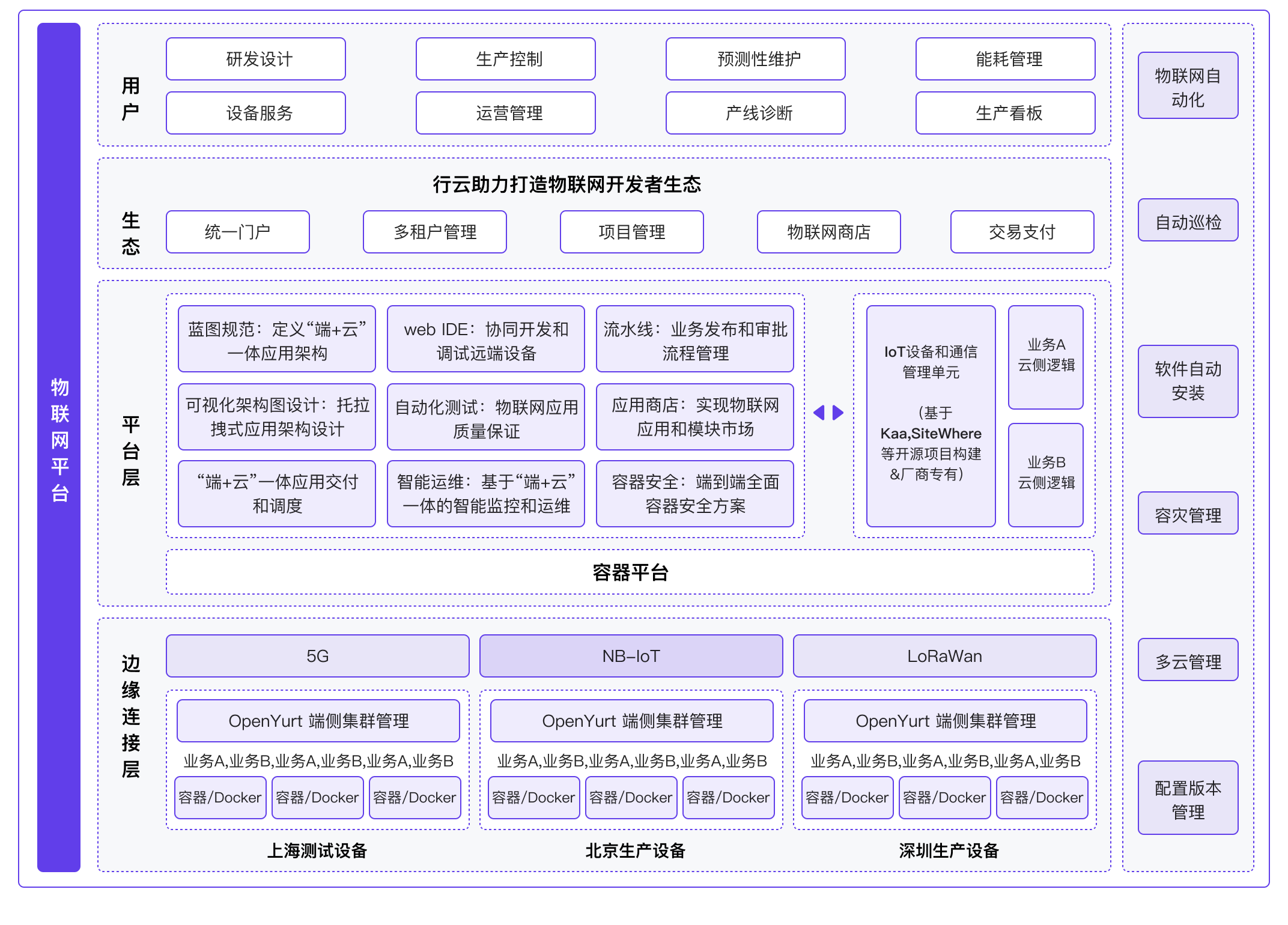This screenshot has width=1288, height=925.
Task: Click the 物联网自动化 sidebar item
Action: 1188,84
